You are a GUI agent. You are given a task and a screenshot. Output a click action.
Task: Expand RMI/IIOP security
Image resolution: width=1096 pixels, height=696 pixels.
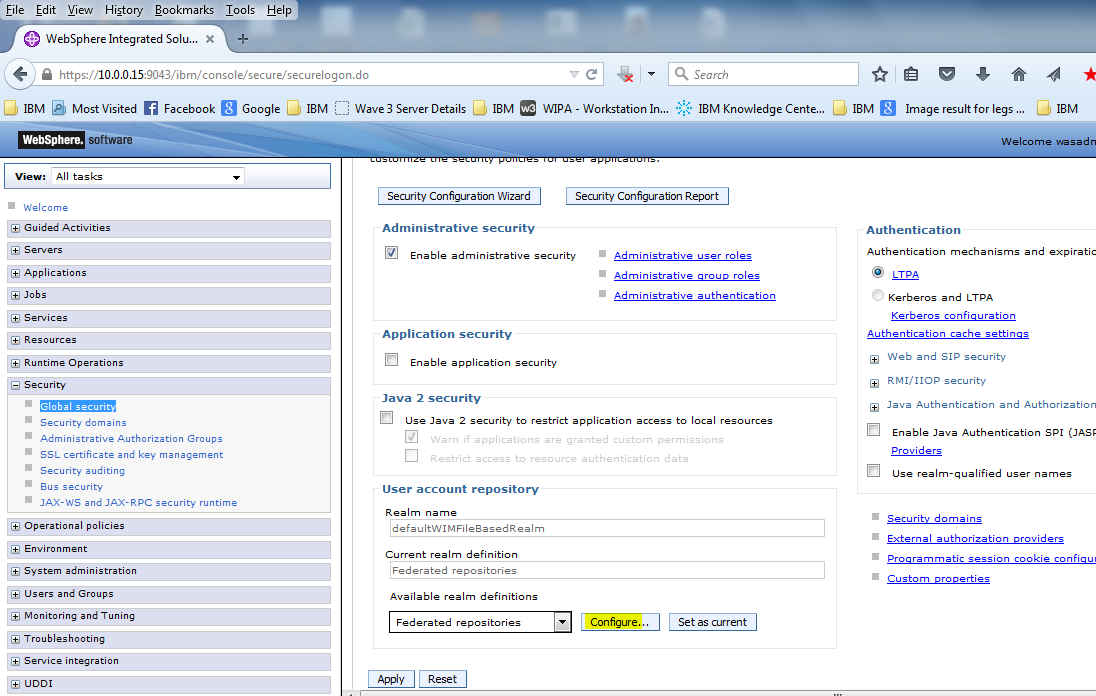(x=874, y=383)
